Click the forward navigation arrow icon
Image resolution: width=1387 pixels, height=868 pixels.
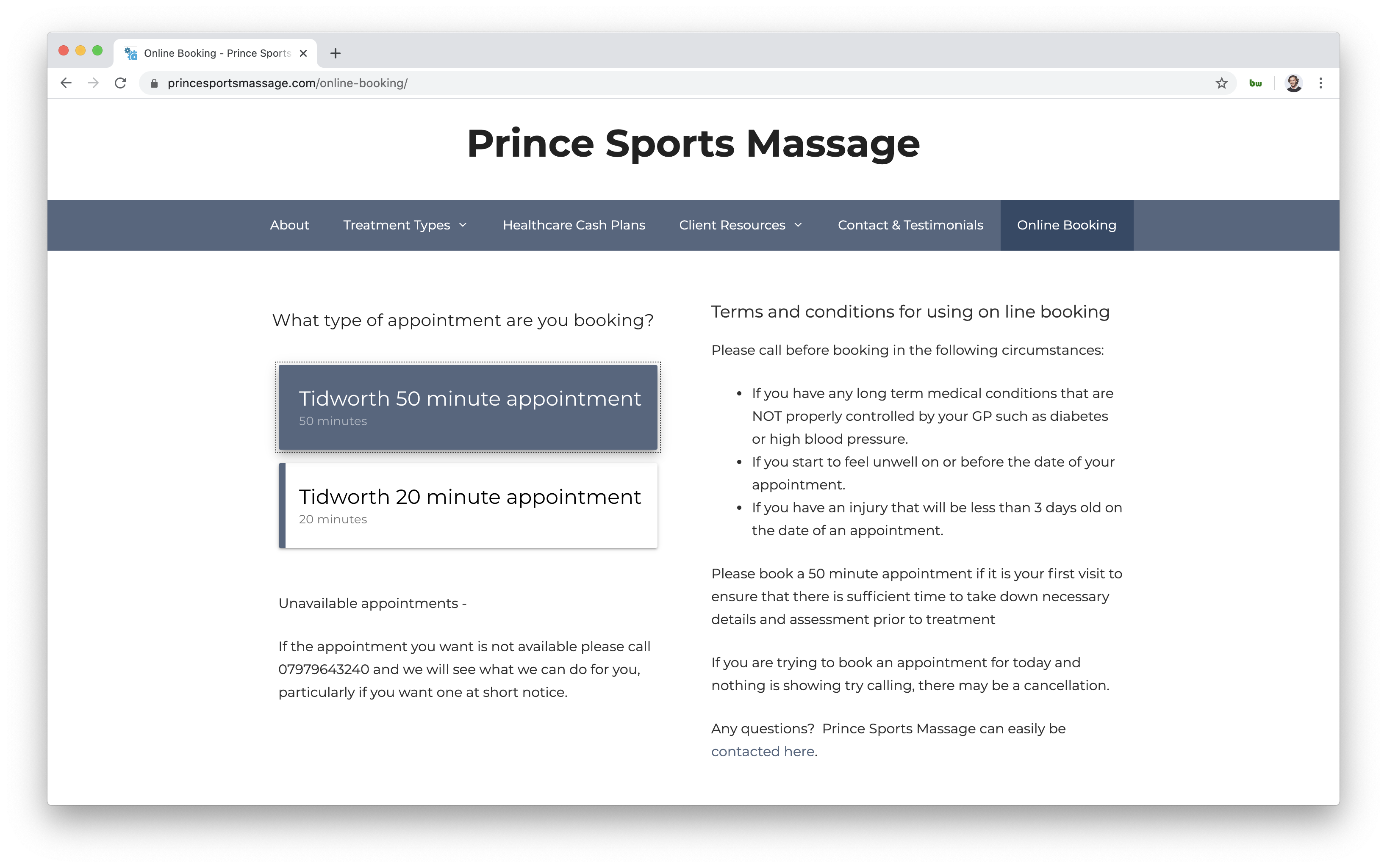(92, 83)
